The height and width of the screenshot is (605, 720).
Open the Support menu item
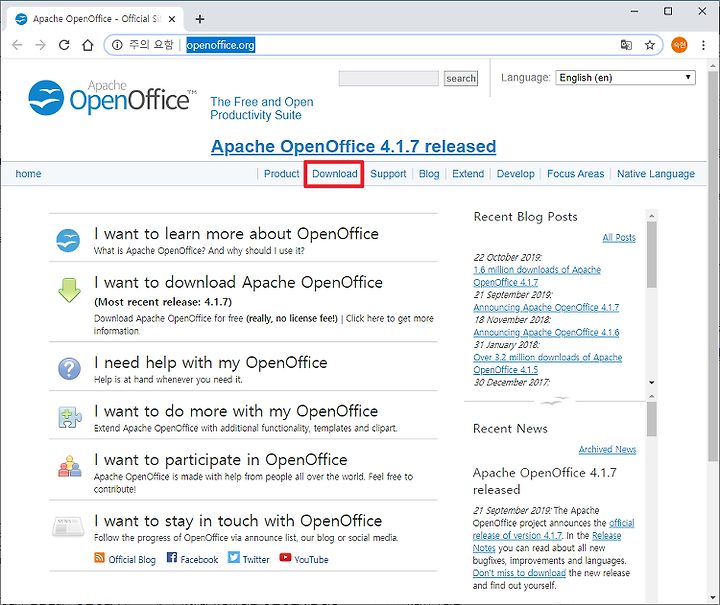pos(388,174)
